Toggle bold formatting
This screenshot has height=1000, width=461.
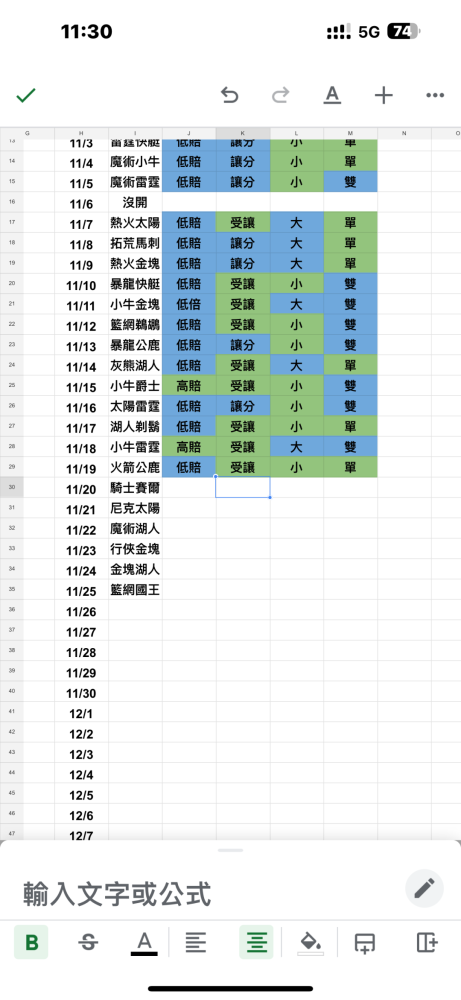pos(31,942)
